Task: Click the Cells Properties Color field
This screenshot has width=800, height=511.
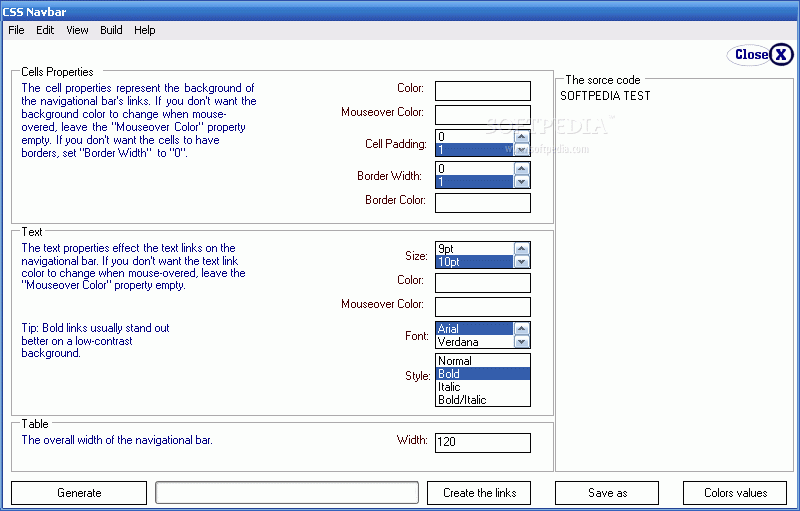Action: tap(483, 91)
